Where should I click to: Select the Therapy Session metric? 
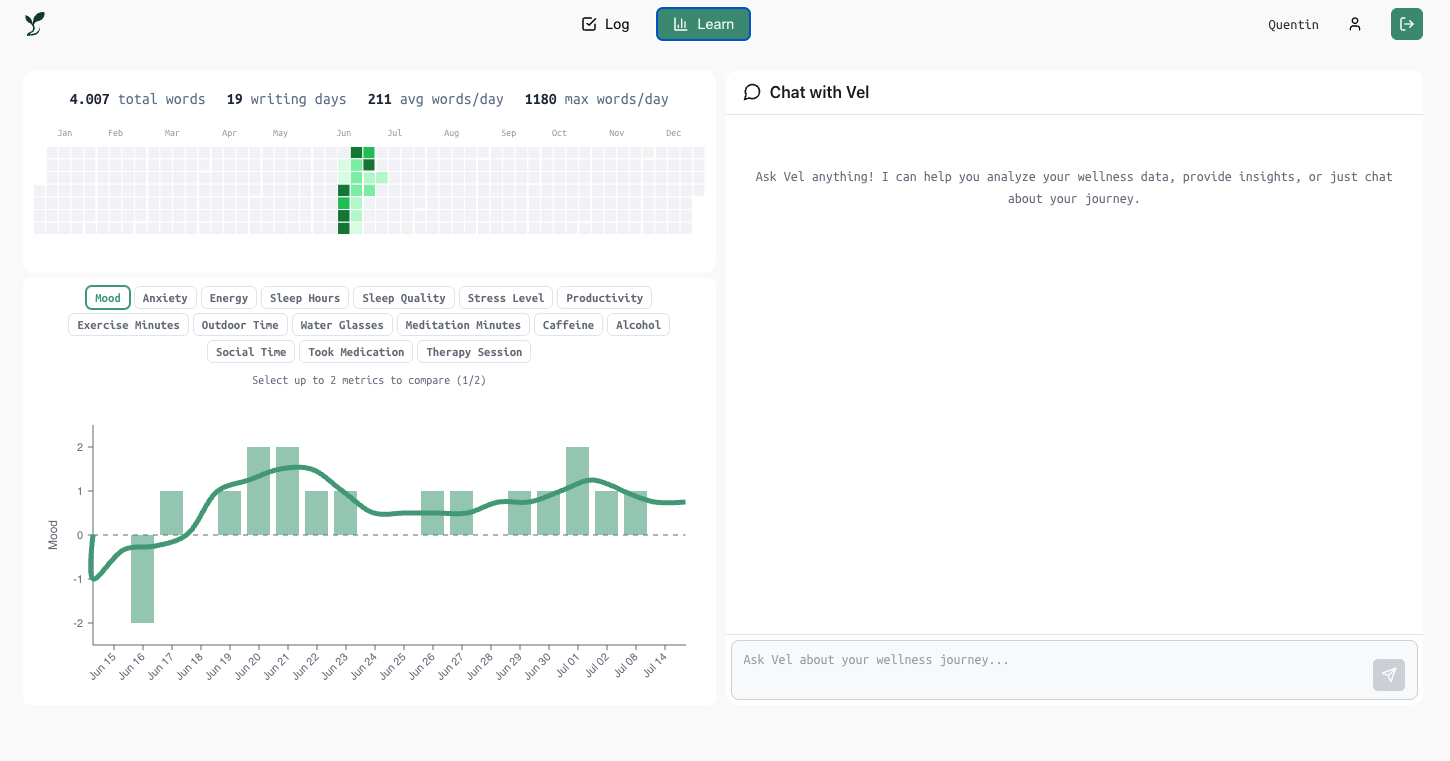coord(474,352)
